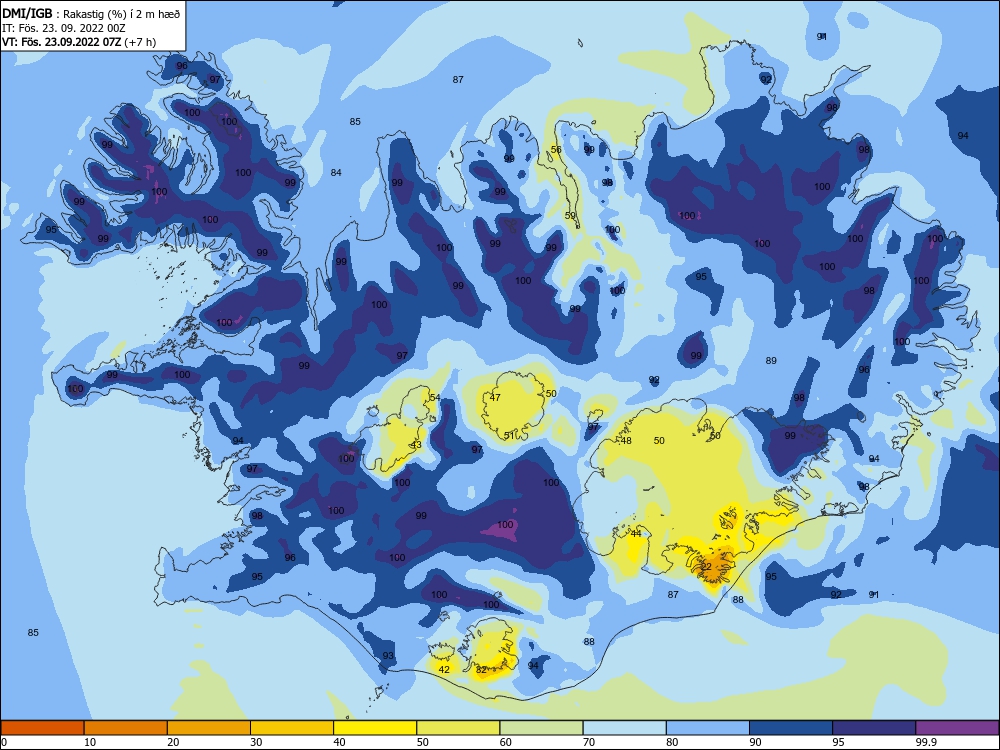The height and width of the screenshot is (750, 1000).
Task: Click the 50–60 pale yellow legend swatch
Action: click(x=458, y=728)
